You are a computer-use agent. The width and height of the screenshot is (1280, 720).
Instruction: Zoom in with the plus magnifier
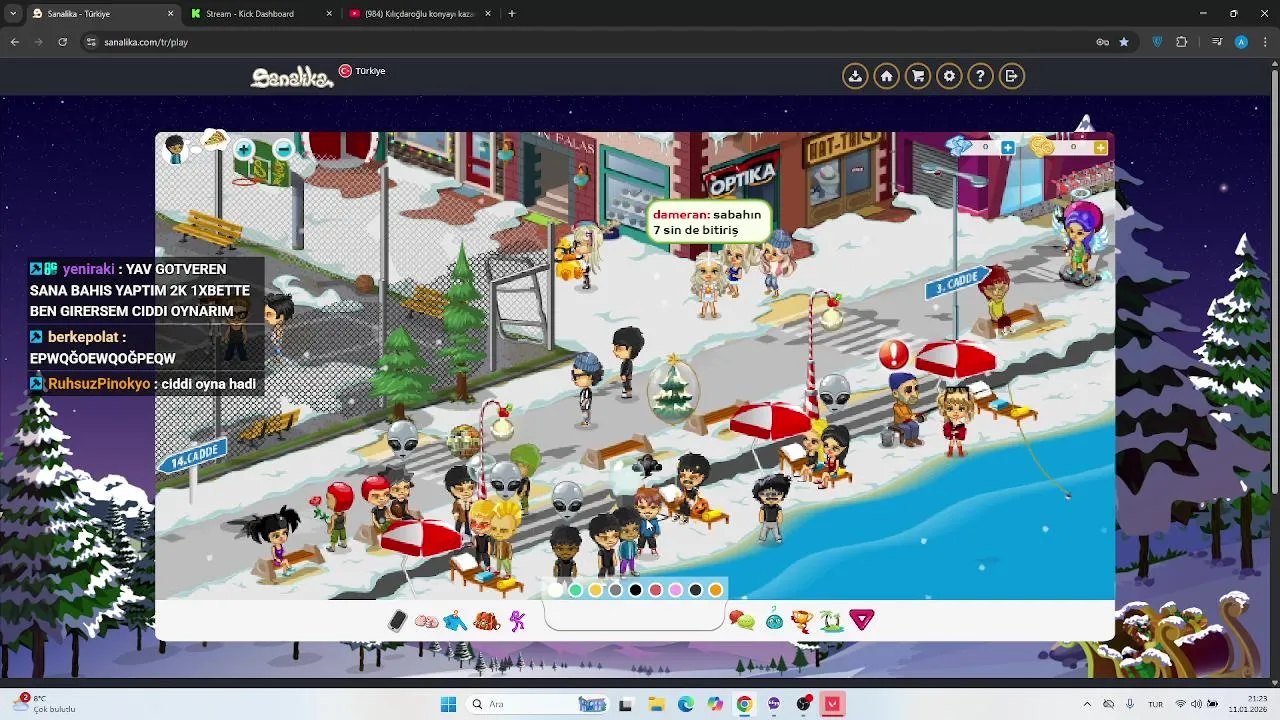pyautogui.click(x=244, y=150)
